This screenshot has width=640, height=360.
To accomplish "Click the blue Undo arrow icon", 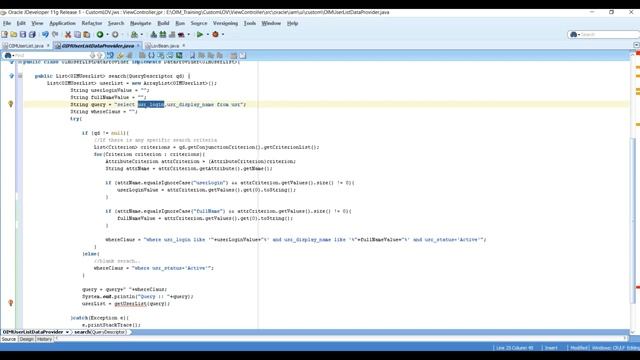I will tap(45, 35).
